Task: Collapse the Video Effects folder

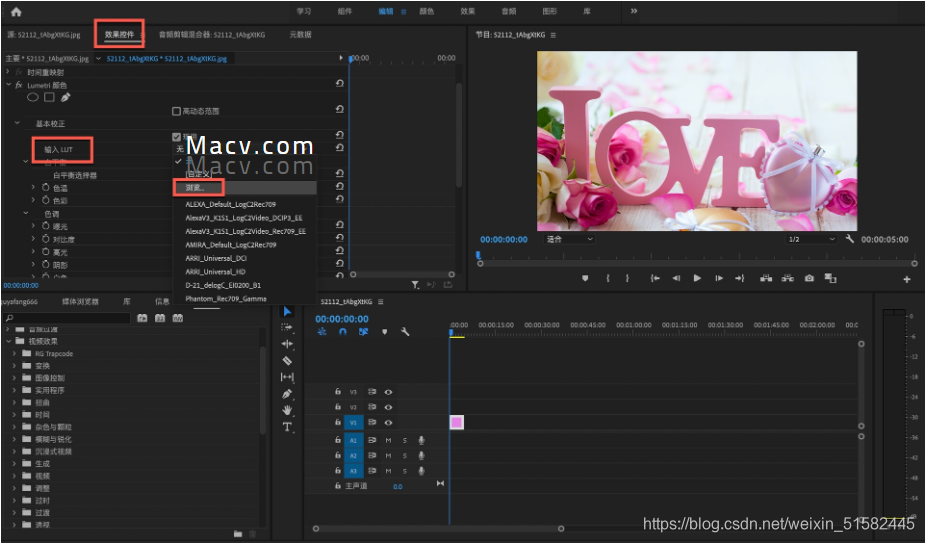Action: point(8,341)
